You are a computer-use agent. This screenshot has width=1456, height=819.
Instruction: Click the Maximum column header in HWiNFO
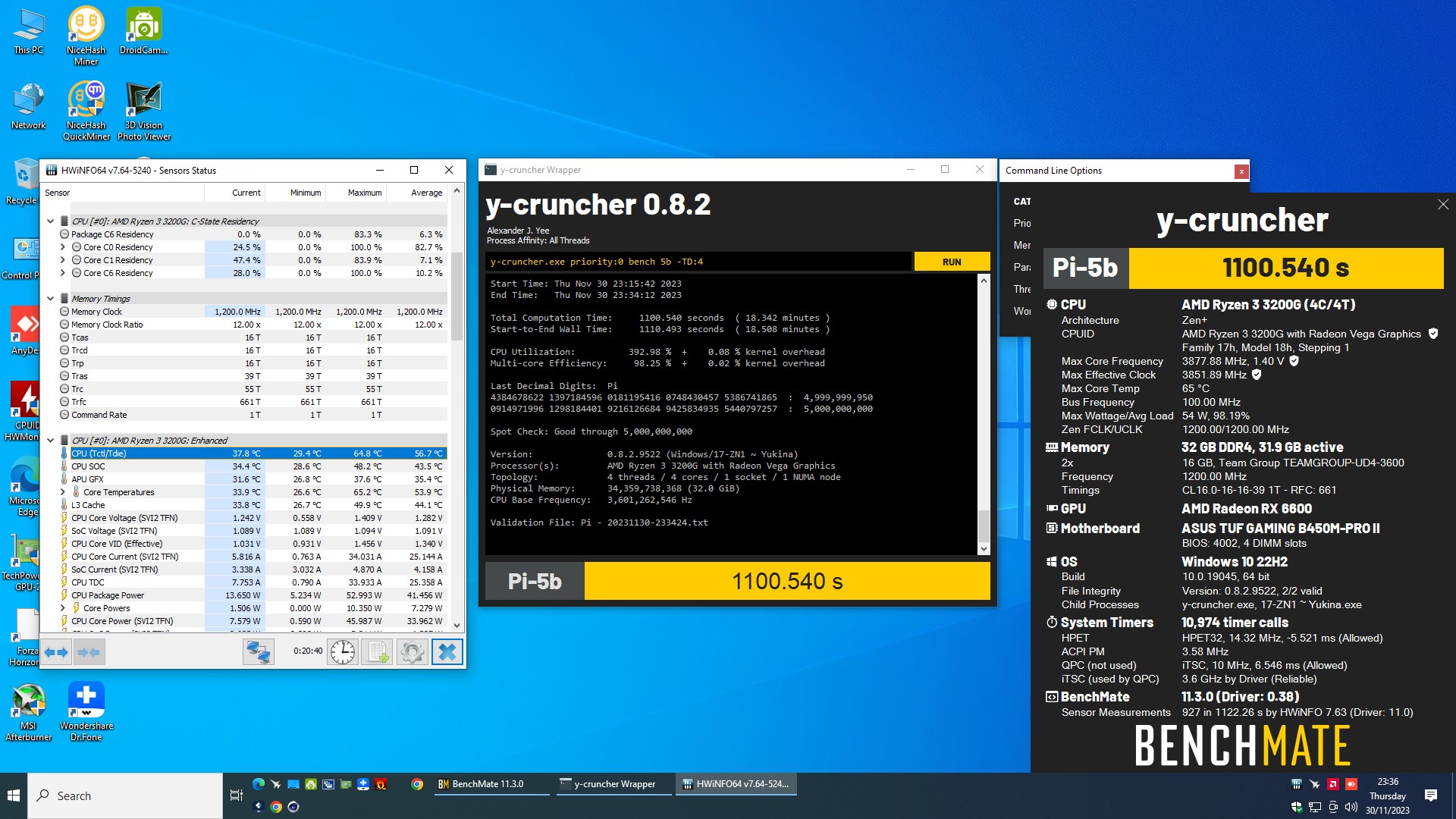pyautogui.click(x=356, y=193)
